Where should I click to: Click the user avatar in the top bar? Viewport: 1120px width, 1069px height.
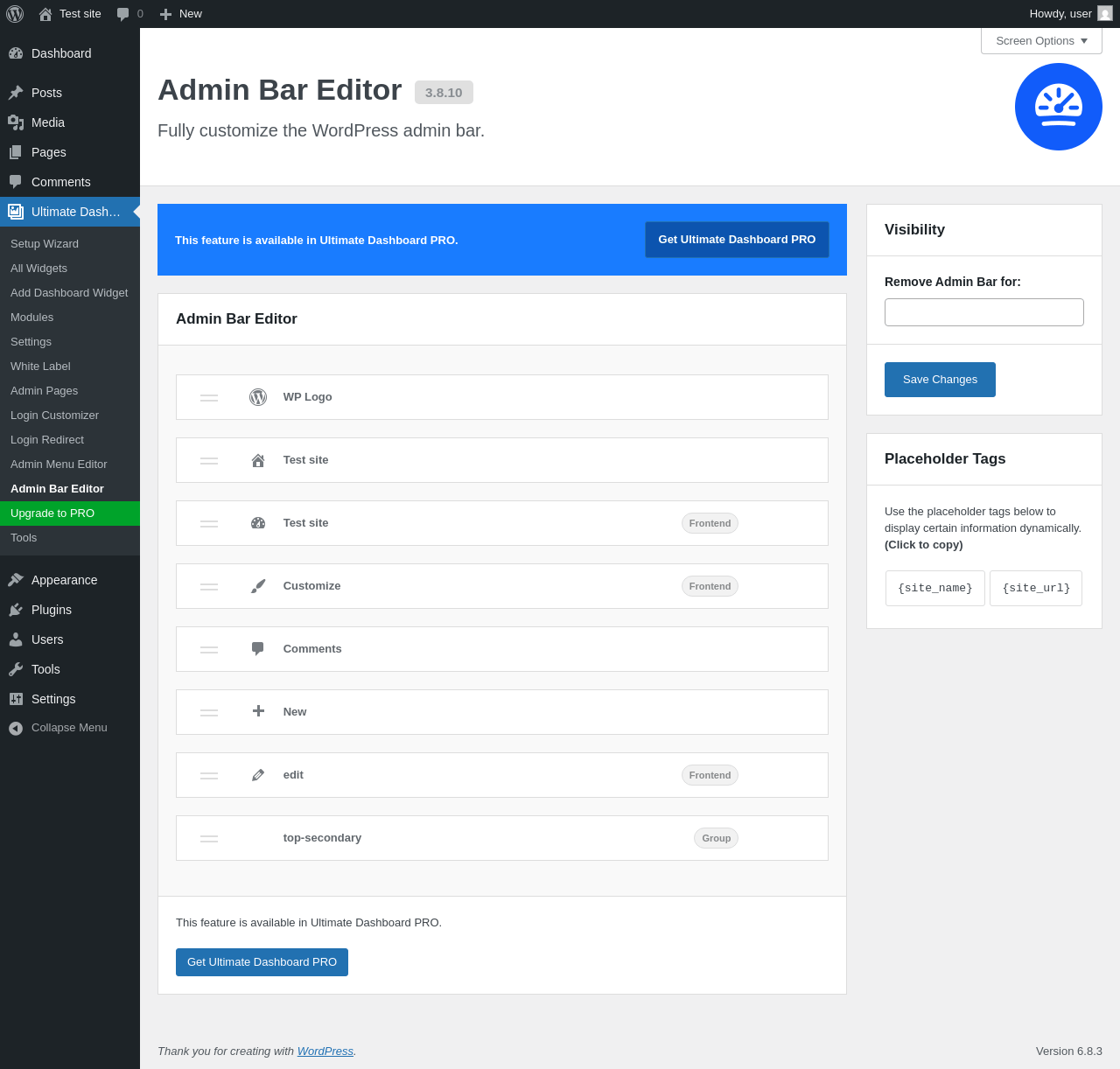pos(1105,13)
